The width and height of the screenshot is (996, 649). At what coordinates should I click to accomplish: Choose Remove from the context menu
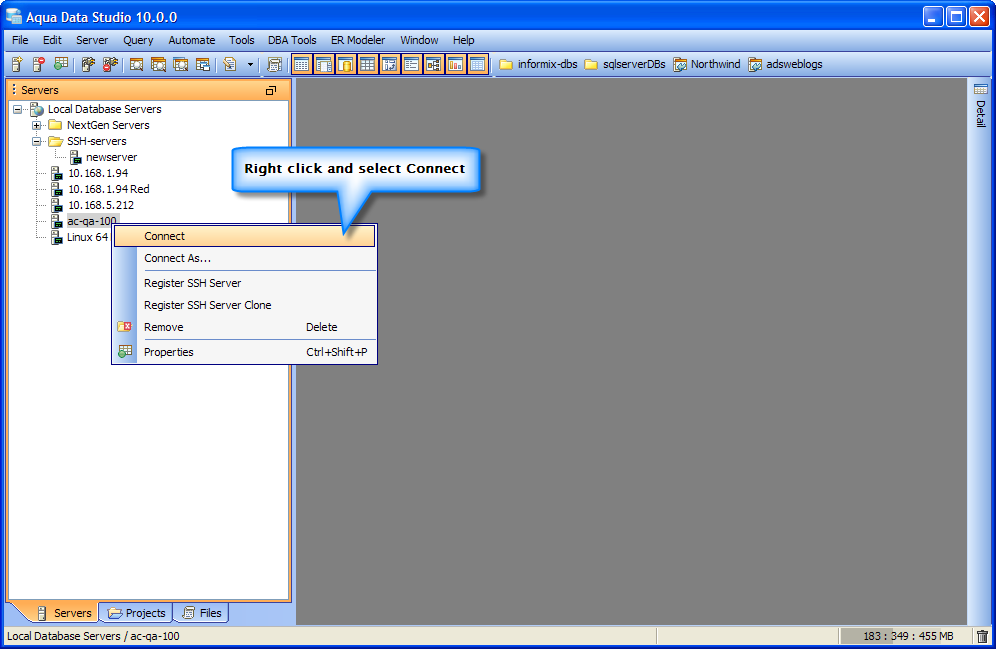(x=245, y=327)
